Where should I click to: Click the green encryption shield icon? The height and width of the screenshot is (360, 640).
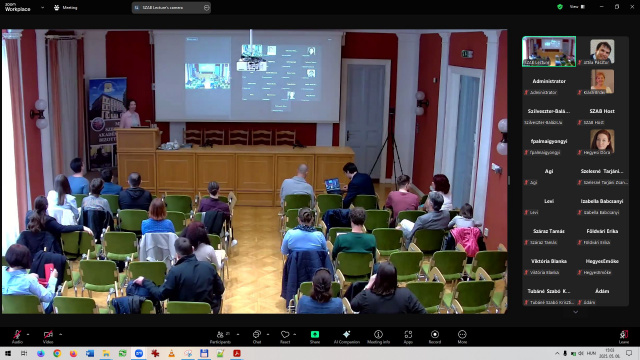tap(560, 7)
